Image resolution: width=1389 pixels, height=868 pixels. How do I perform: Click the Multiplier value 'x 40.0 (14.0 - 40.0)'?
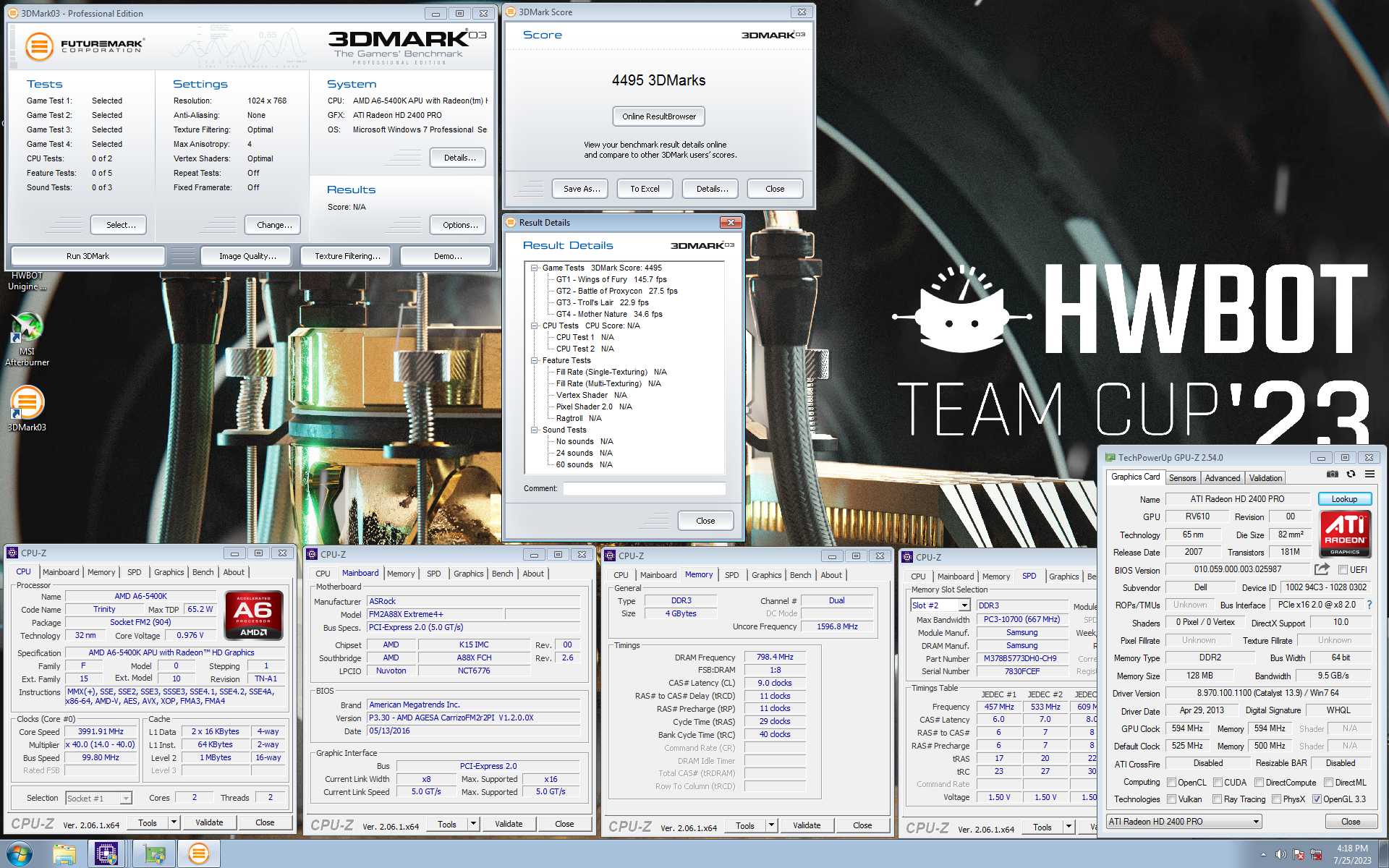(101, 744)
